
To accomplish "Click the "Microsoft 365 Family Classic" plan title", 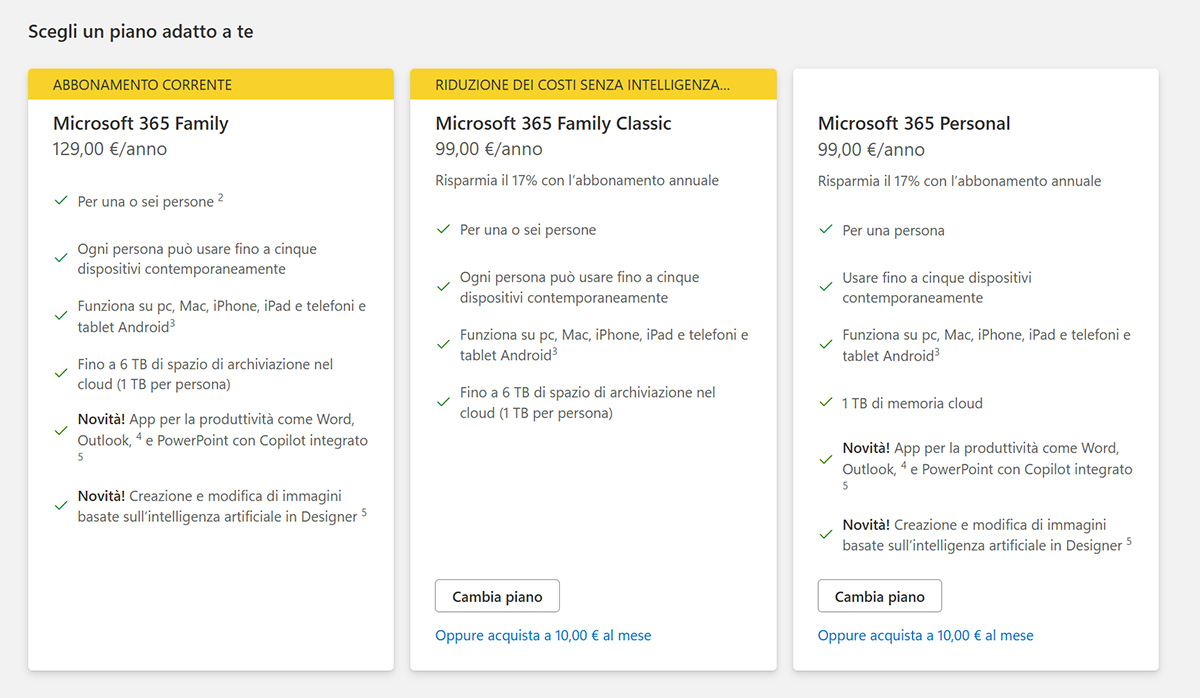I will [x=553, y=123].
